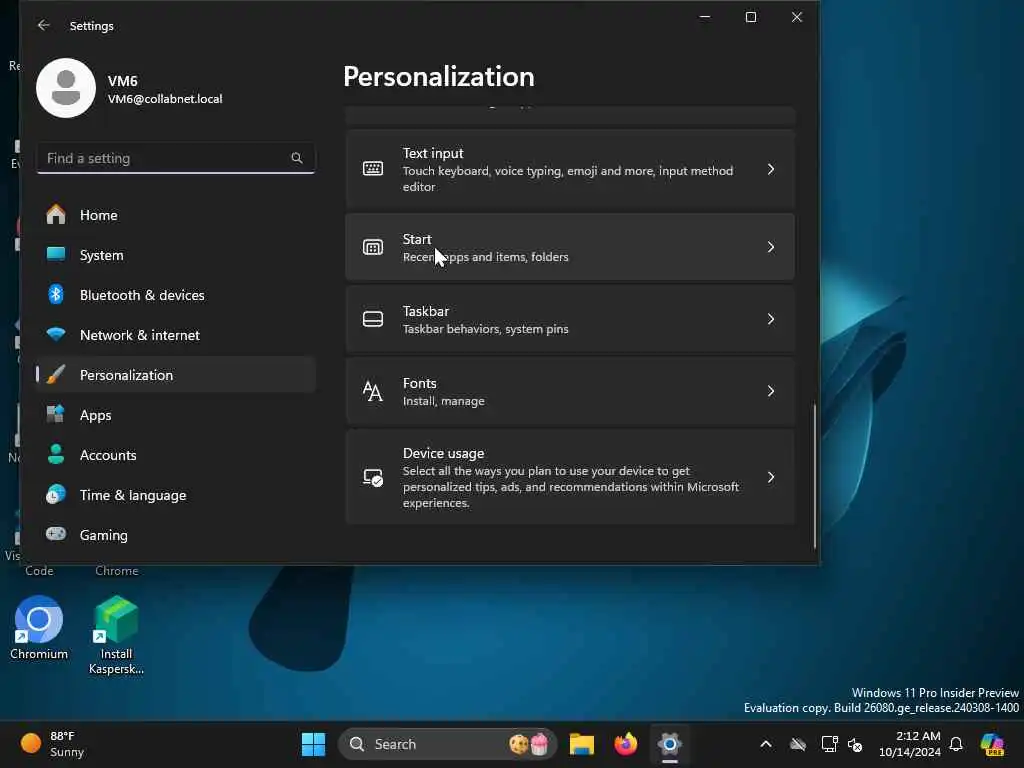Click the Bluetooth icon in sidebar
The width and height of the screenshot is (1024, 768).
pos(56,295)
